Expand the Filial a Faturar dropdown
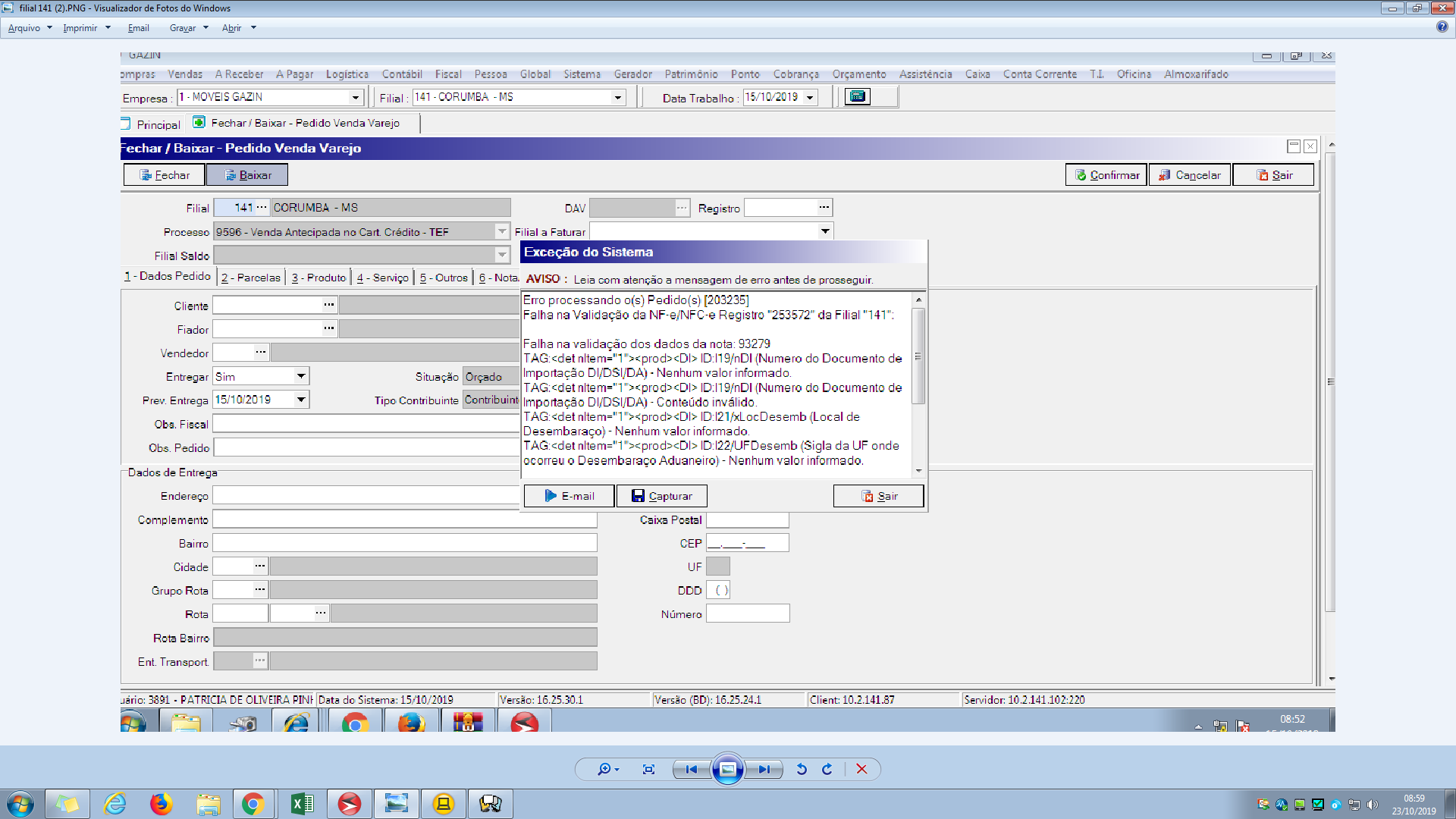Image resolution: width=1456 pixels, height=819 pixels. click(x=825, y=231)
